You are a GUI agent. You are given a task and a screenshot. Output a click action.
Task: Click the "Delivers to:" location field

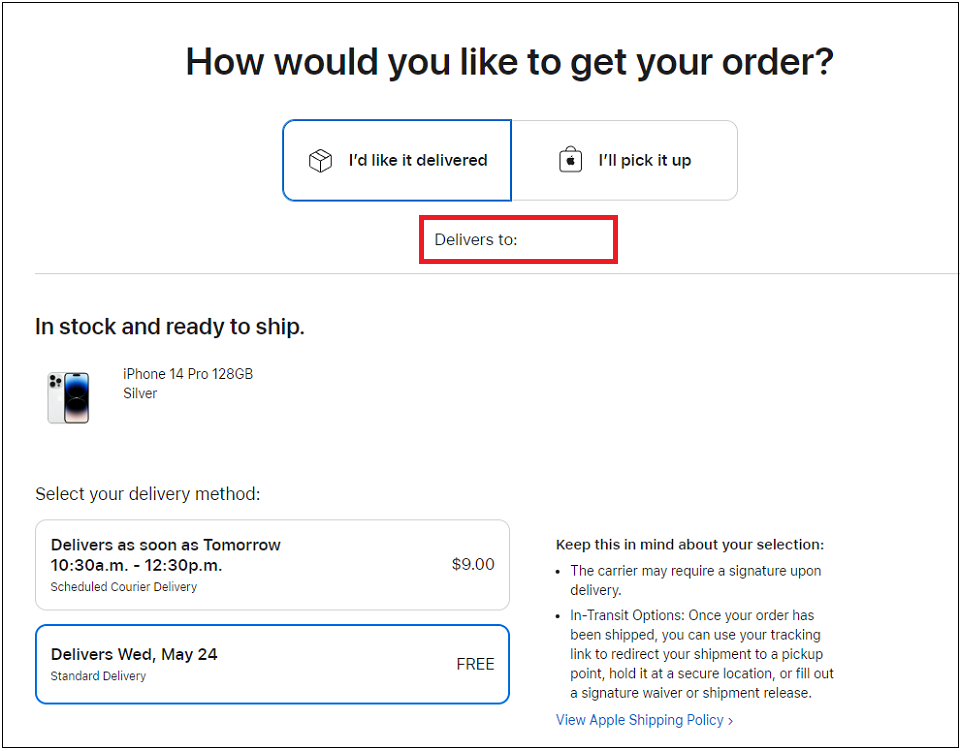(x=517, y=240)
